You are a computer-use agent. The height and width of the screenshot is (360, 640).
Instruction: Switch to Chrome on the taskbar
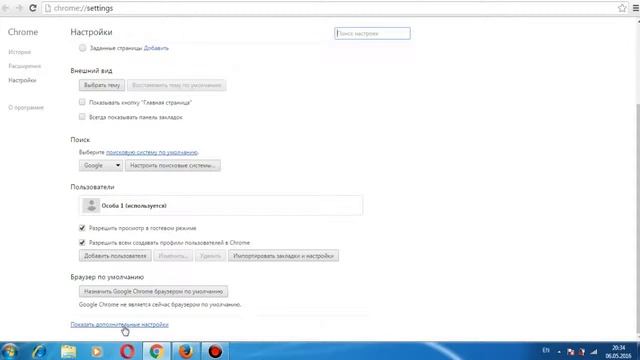click(x=156, y=351)
